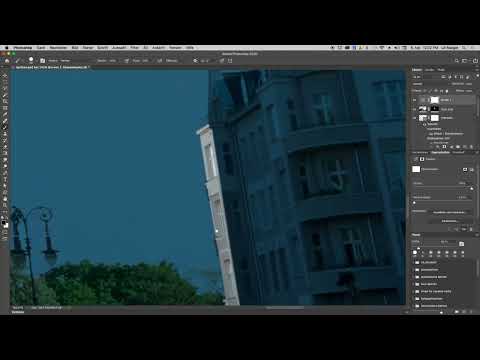Select the Eraser tool

pyautogui.click(x=5, y=147)
